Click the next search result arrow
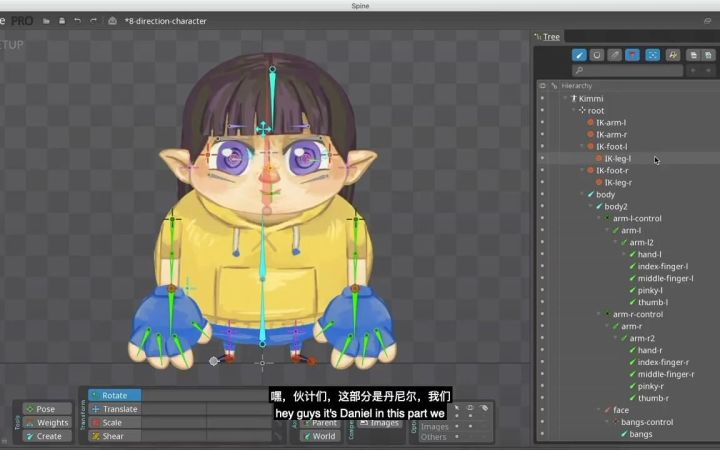The image size is (720, 450). point(708,70)
